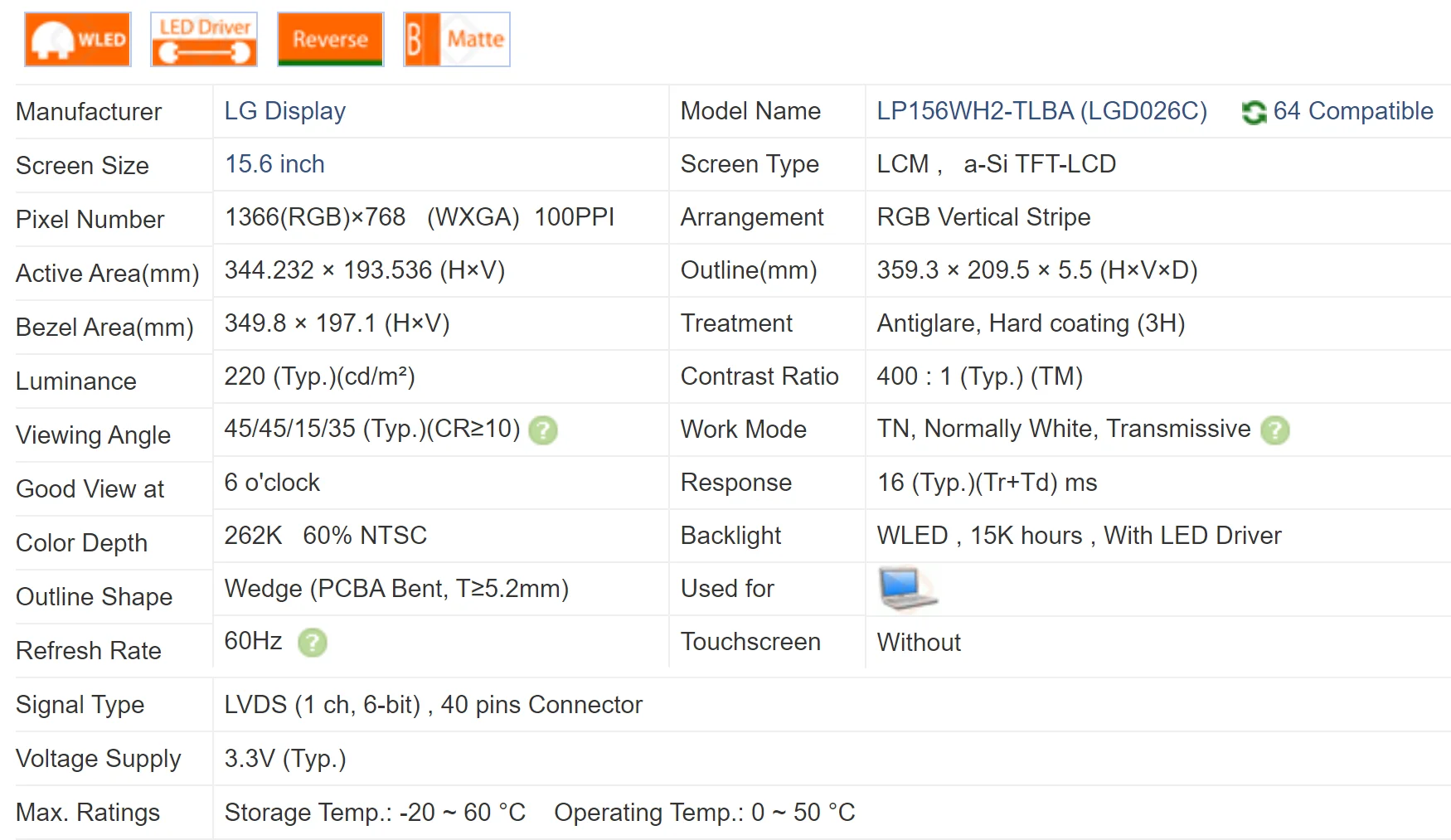1451x840 pixels.
Task: Click the Pixel Number row label
Action: click(90, 219)
